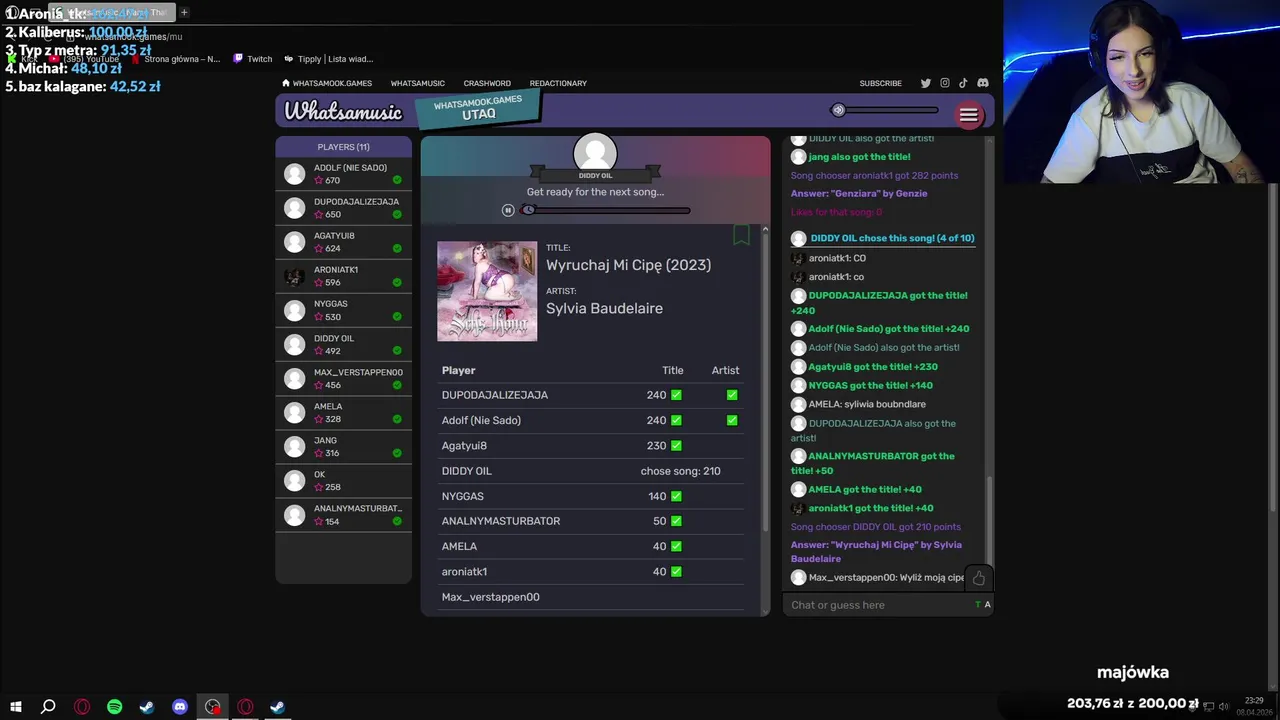This screenshot has width=1280, height=720.
Task: Open the first Steam taskbar icon
Action: [x=147, y=707]
